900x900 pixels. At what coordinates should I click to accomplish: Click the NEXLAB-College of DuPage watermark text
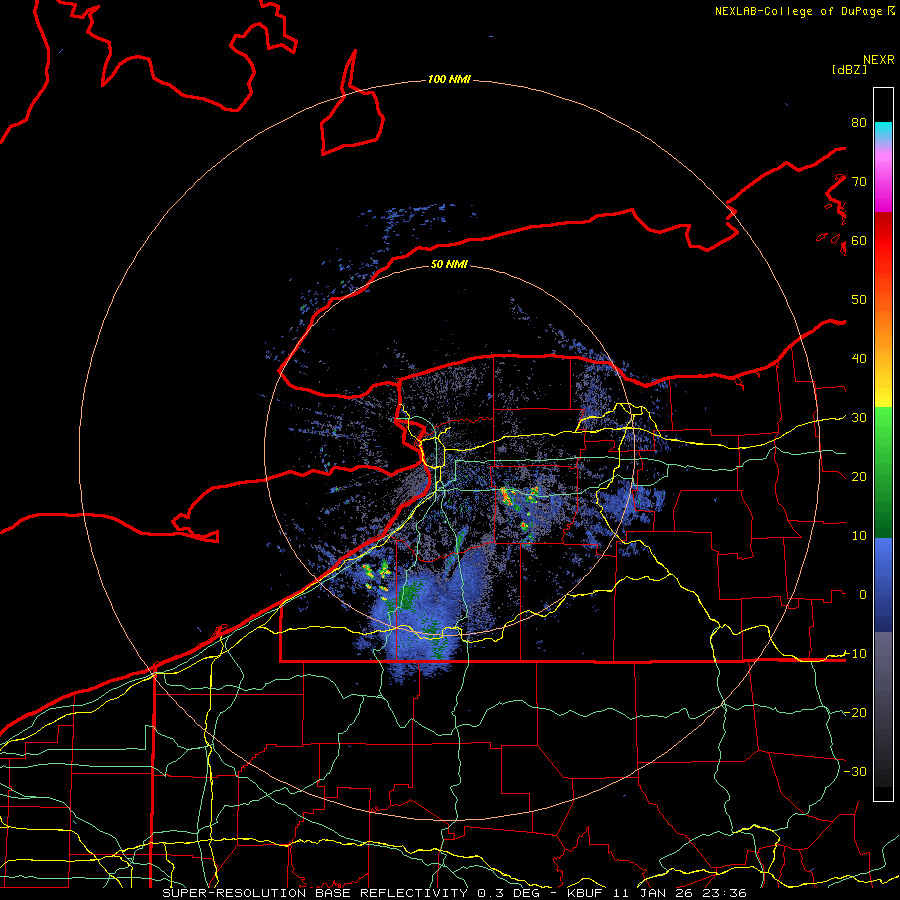[804, 11]
